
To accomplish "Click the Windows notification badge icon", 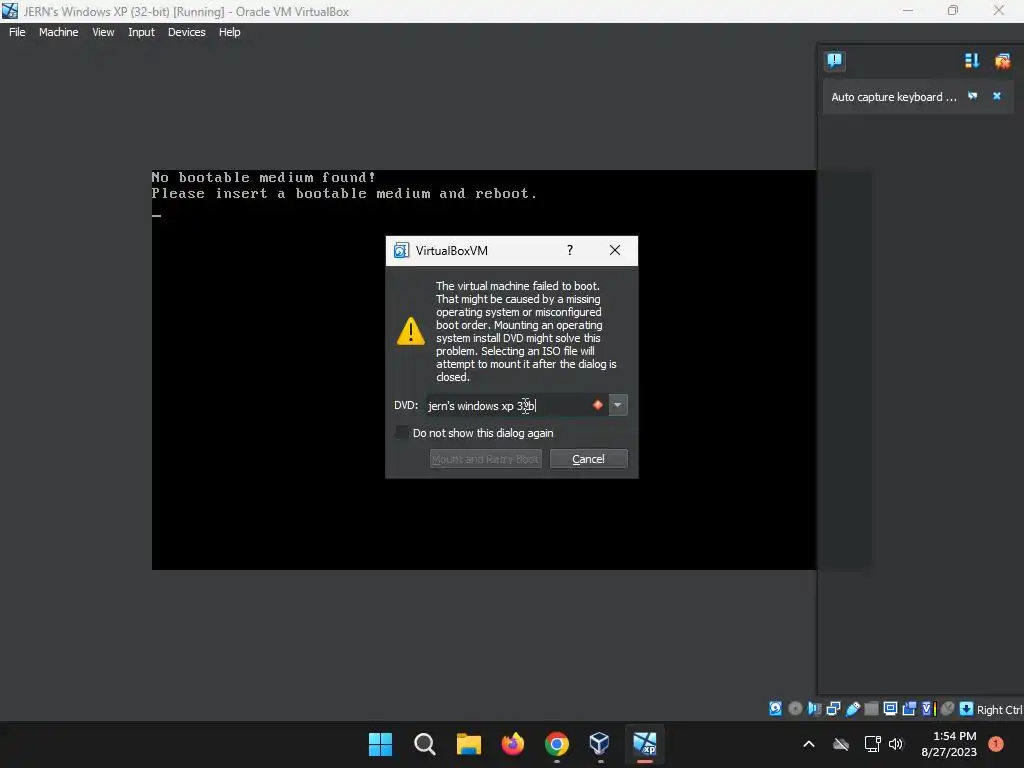I will [x=996, y=743].
